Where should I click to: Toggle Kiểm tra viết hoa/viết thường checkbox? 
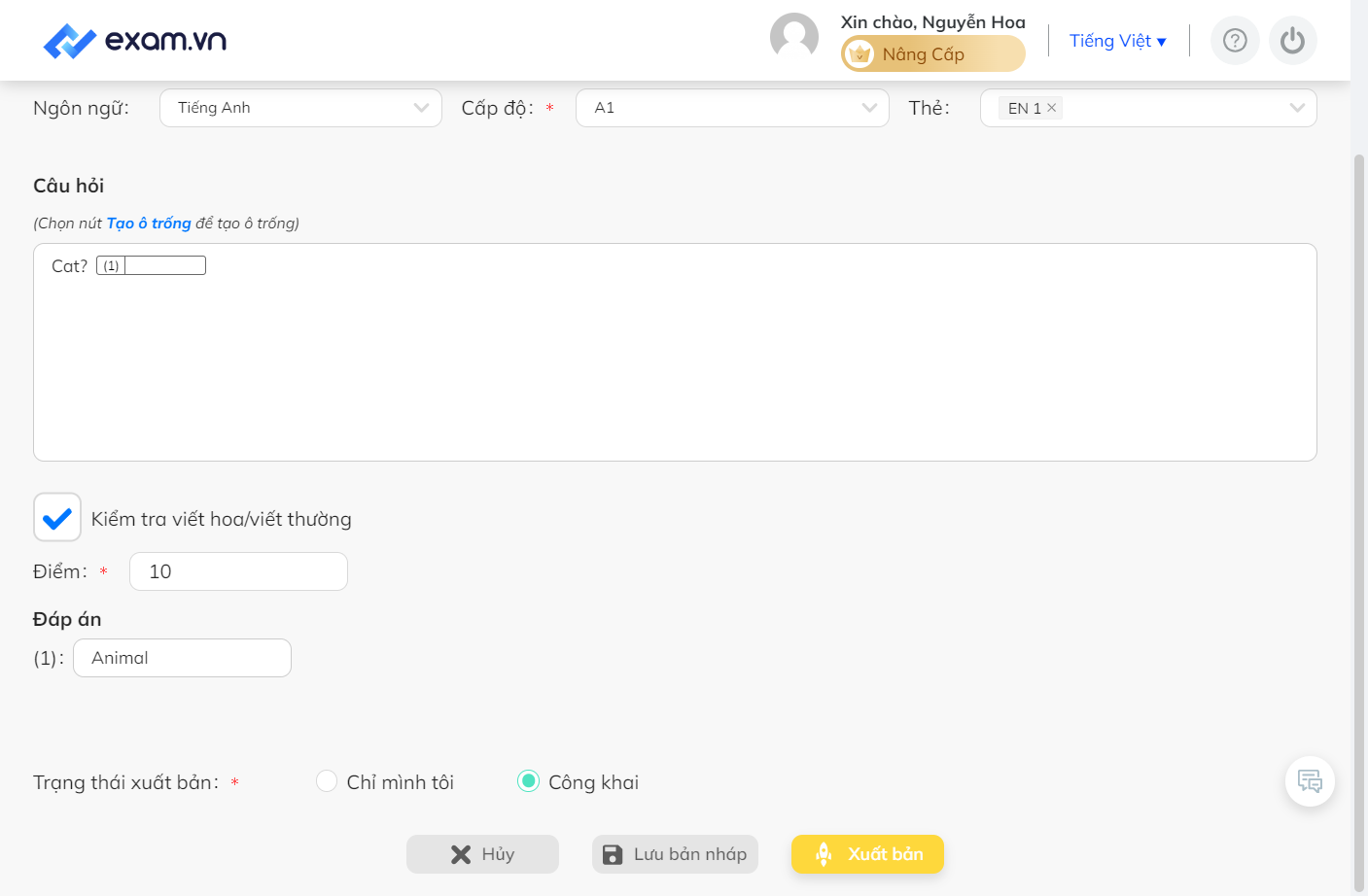(57, 517)
